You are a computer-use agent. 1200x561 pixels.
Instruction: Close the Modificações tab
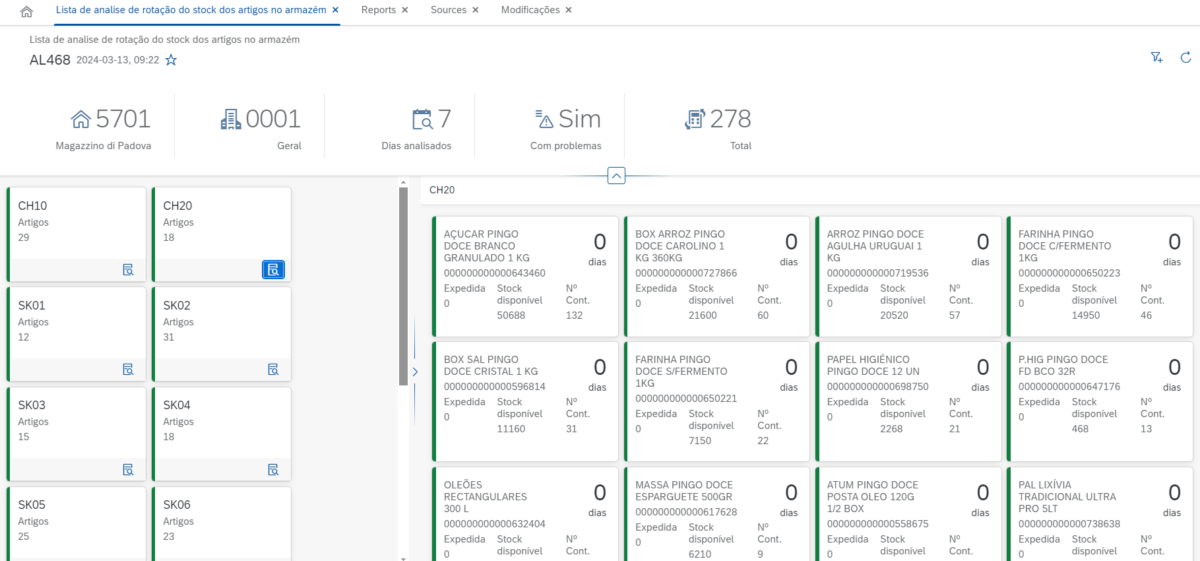tap(569, 10)
